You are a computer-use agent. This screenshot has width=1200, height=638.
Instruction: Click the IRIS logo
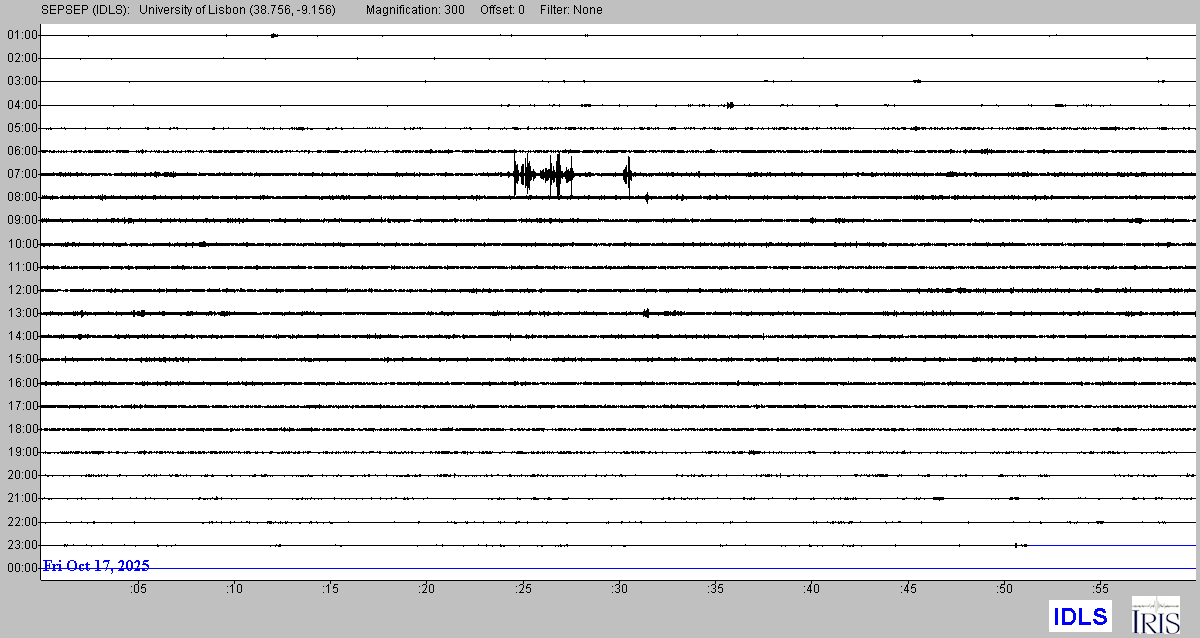point(1155,615)
